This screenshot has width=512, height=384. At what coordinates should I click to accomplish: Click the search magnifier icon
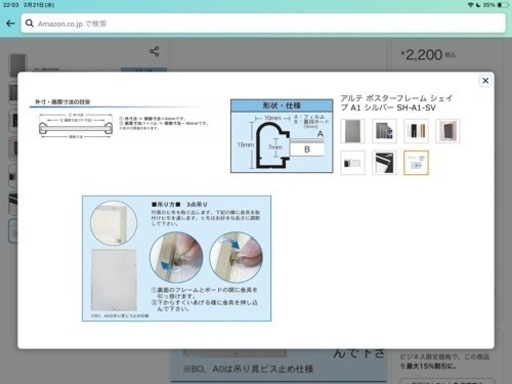pyautogui.click(x=29, y=23)
